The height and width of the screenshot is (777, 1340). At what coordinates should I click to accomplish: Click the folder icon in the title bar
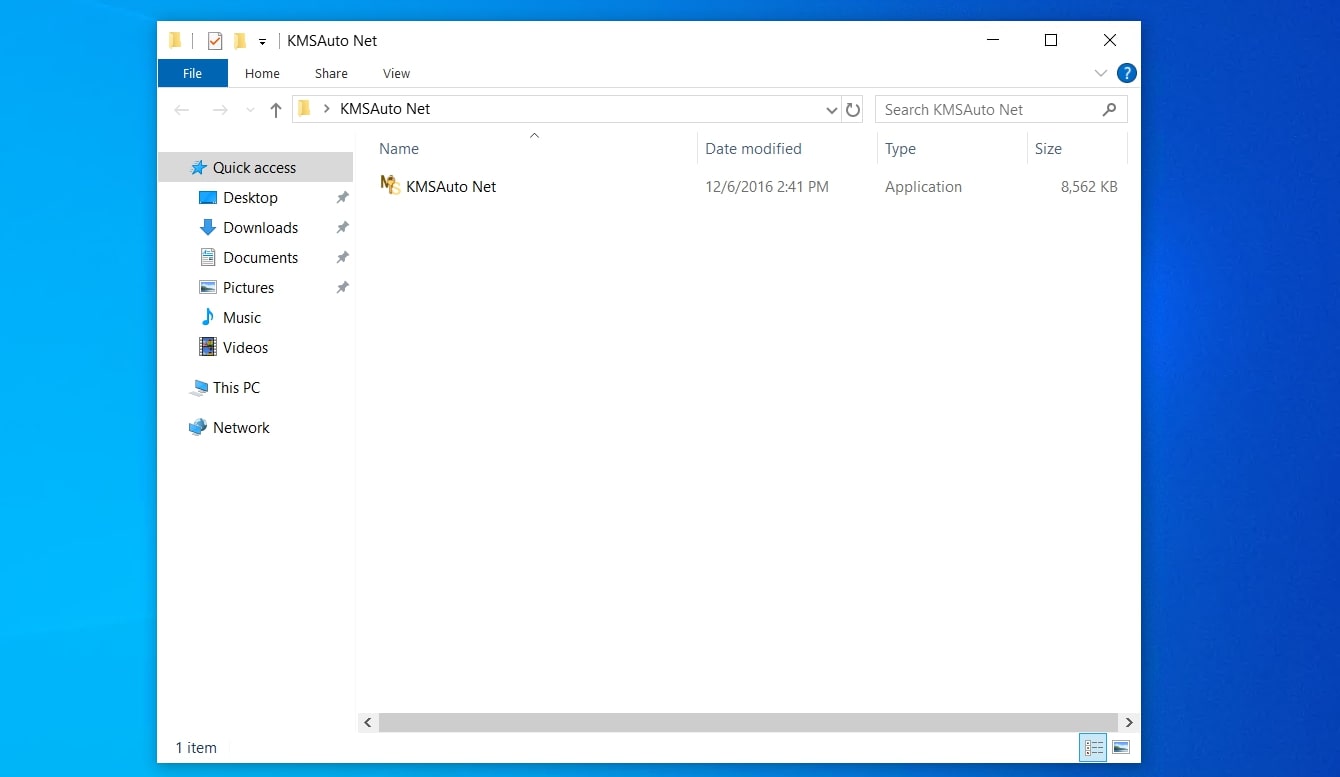pyautogui.click(x=175, y=41)
